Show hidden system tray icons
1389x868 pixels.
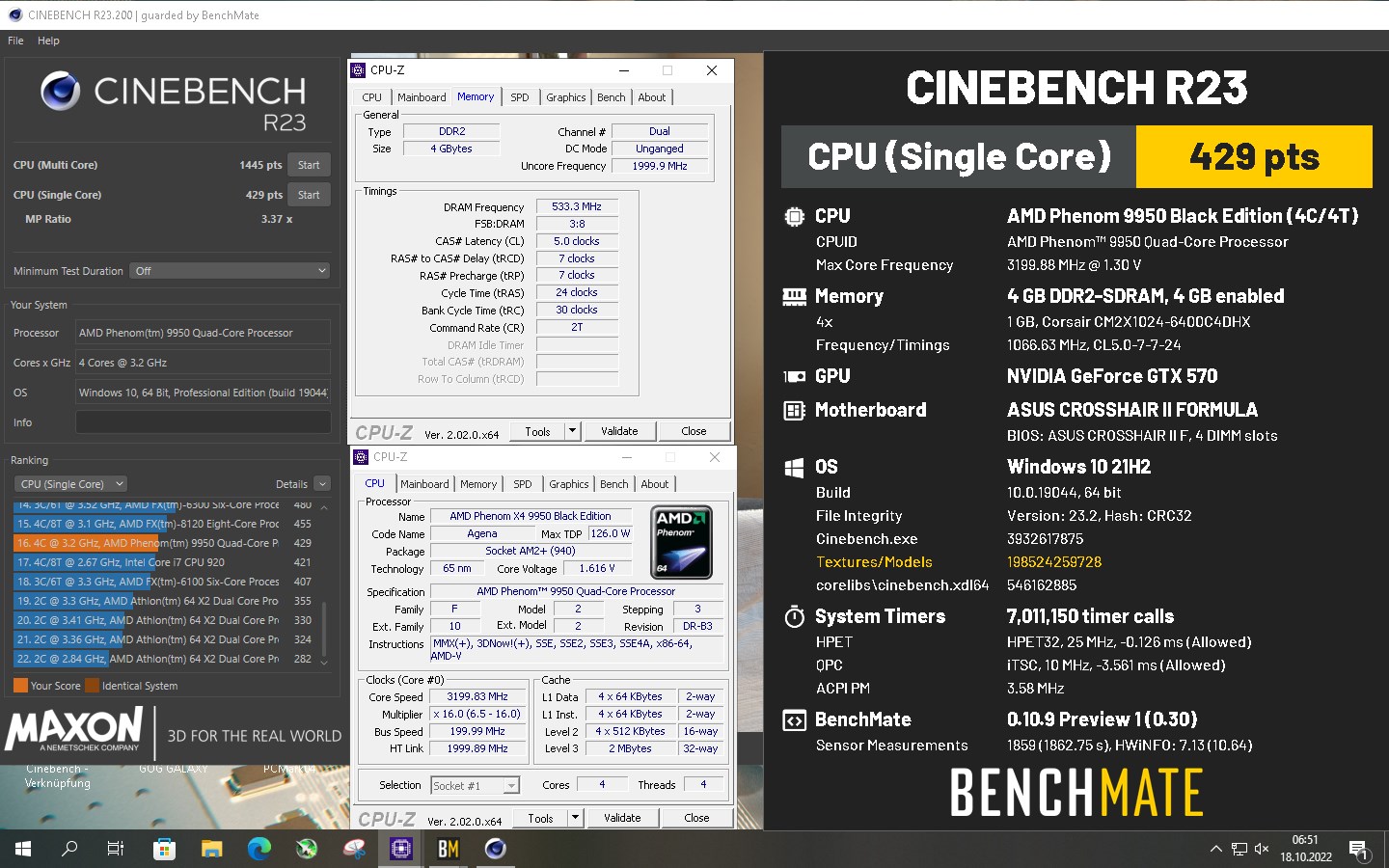[1215, 849]
